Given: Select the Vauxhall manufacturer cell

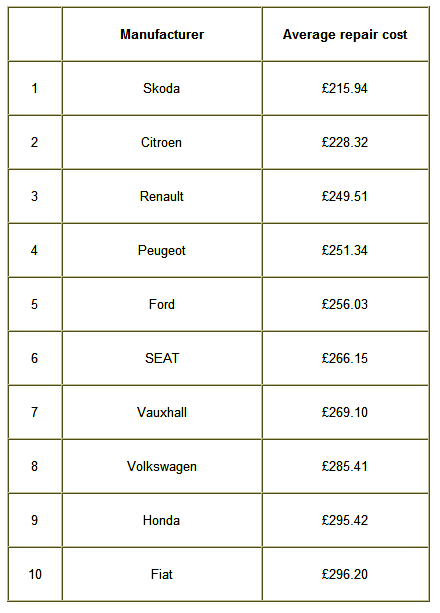Looking at the screenshot, I should (162, 412).
